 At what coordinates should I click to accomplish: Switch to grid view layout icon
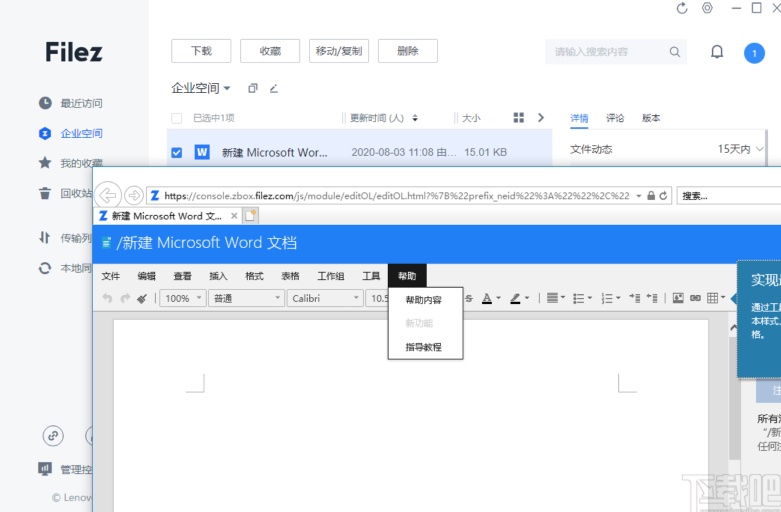point(518,118)
